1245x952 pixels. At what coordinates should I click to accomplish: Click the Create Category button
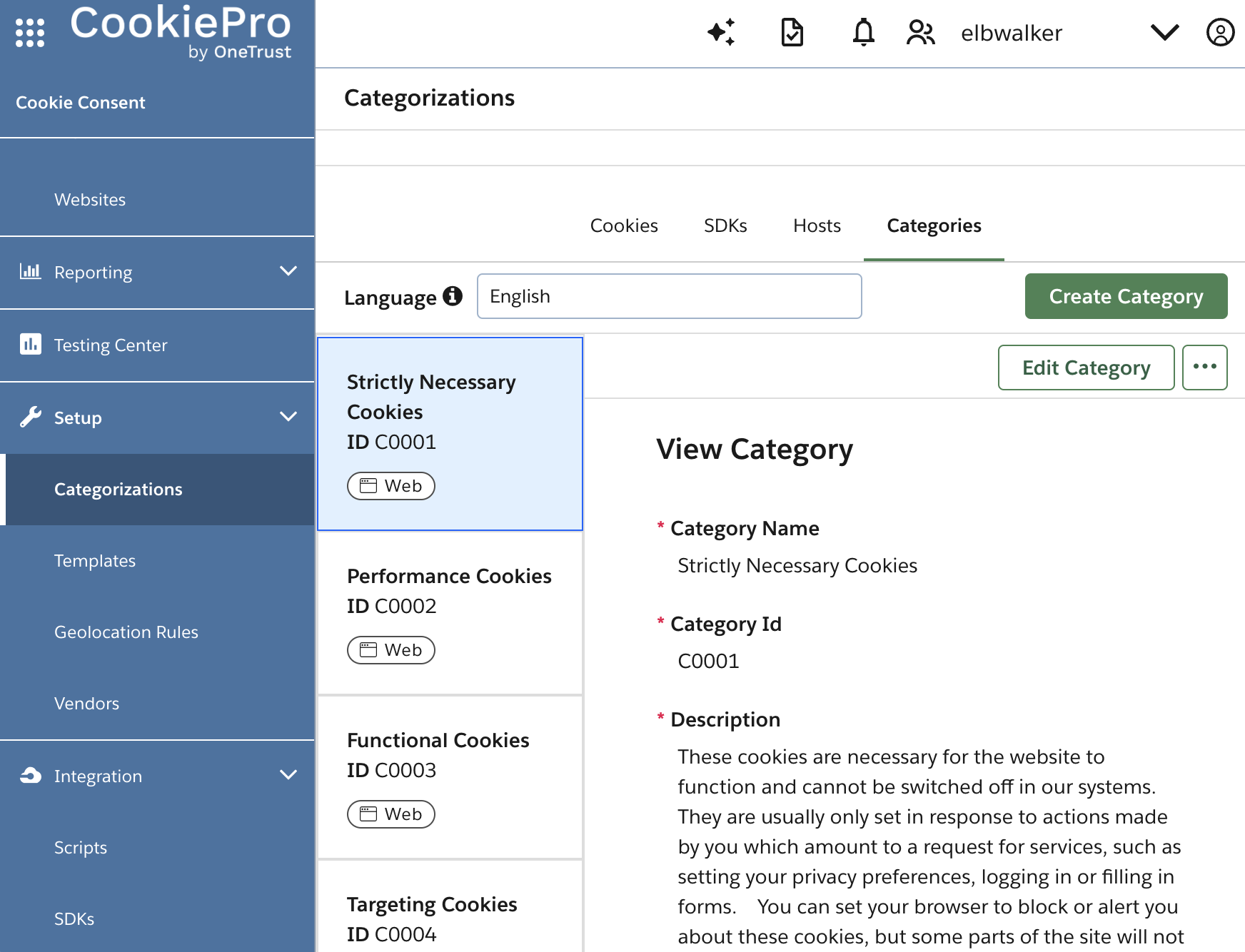point(1126,295)
